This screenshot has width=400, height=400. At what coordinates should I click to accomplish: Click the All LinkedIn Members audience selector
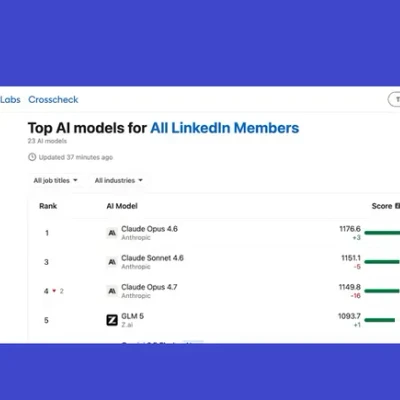225,128
